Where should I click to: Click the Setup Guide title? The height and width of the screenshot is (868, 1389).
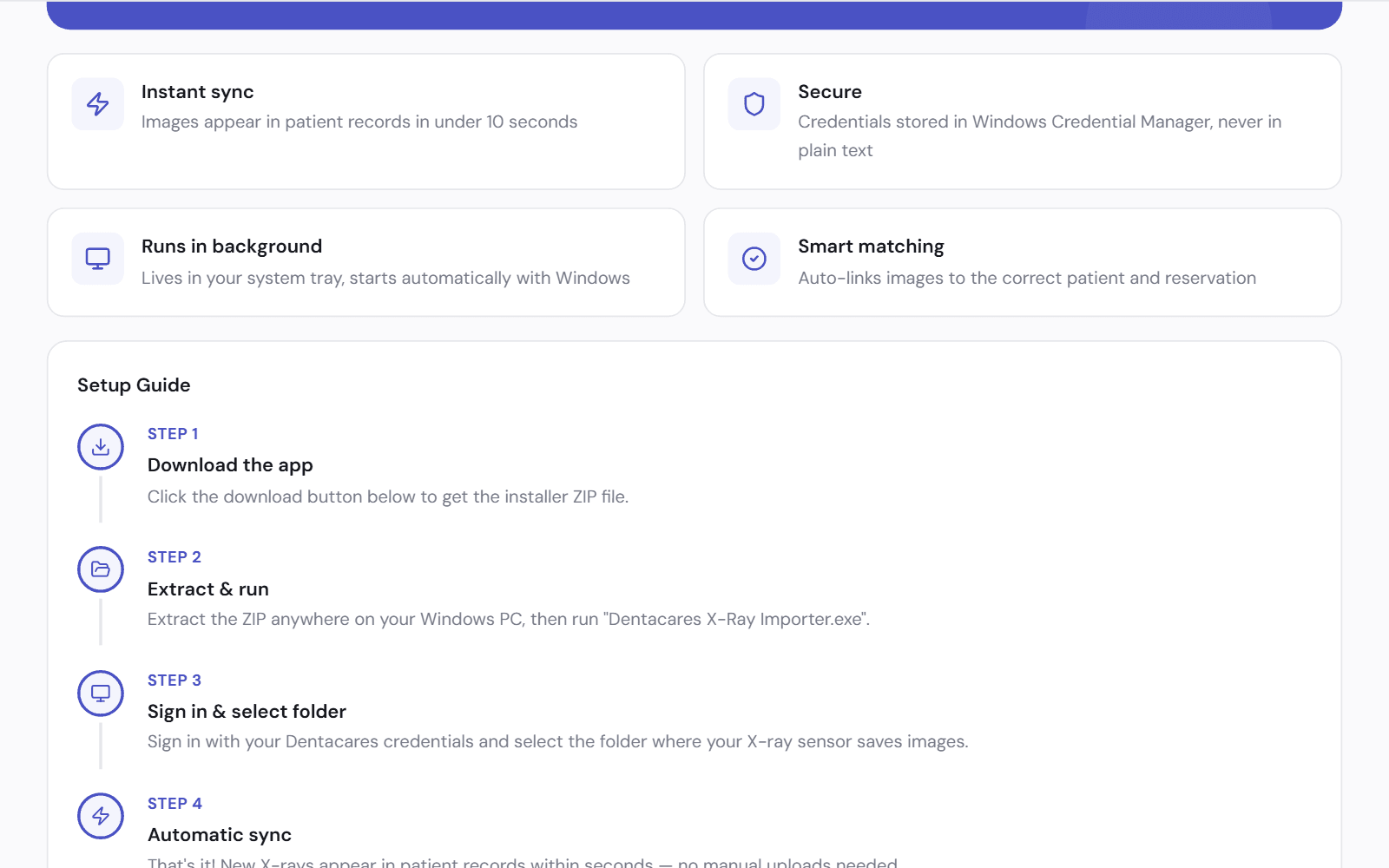coord(134,385)
